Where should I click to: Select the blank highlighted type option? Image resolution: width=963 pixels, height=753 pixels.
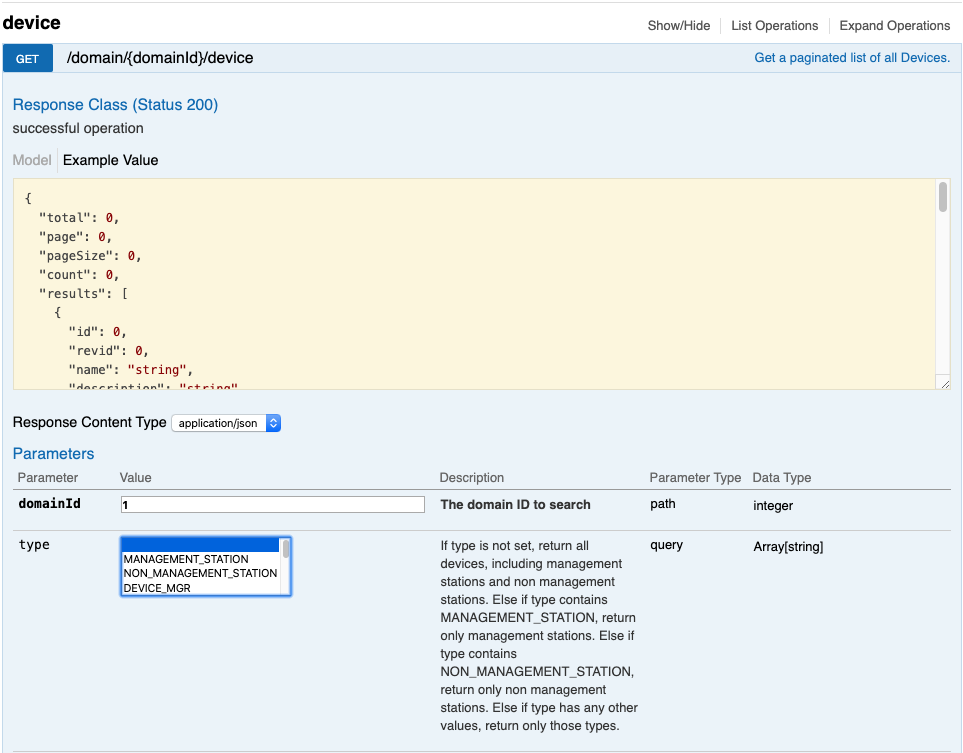200,545
